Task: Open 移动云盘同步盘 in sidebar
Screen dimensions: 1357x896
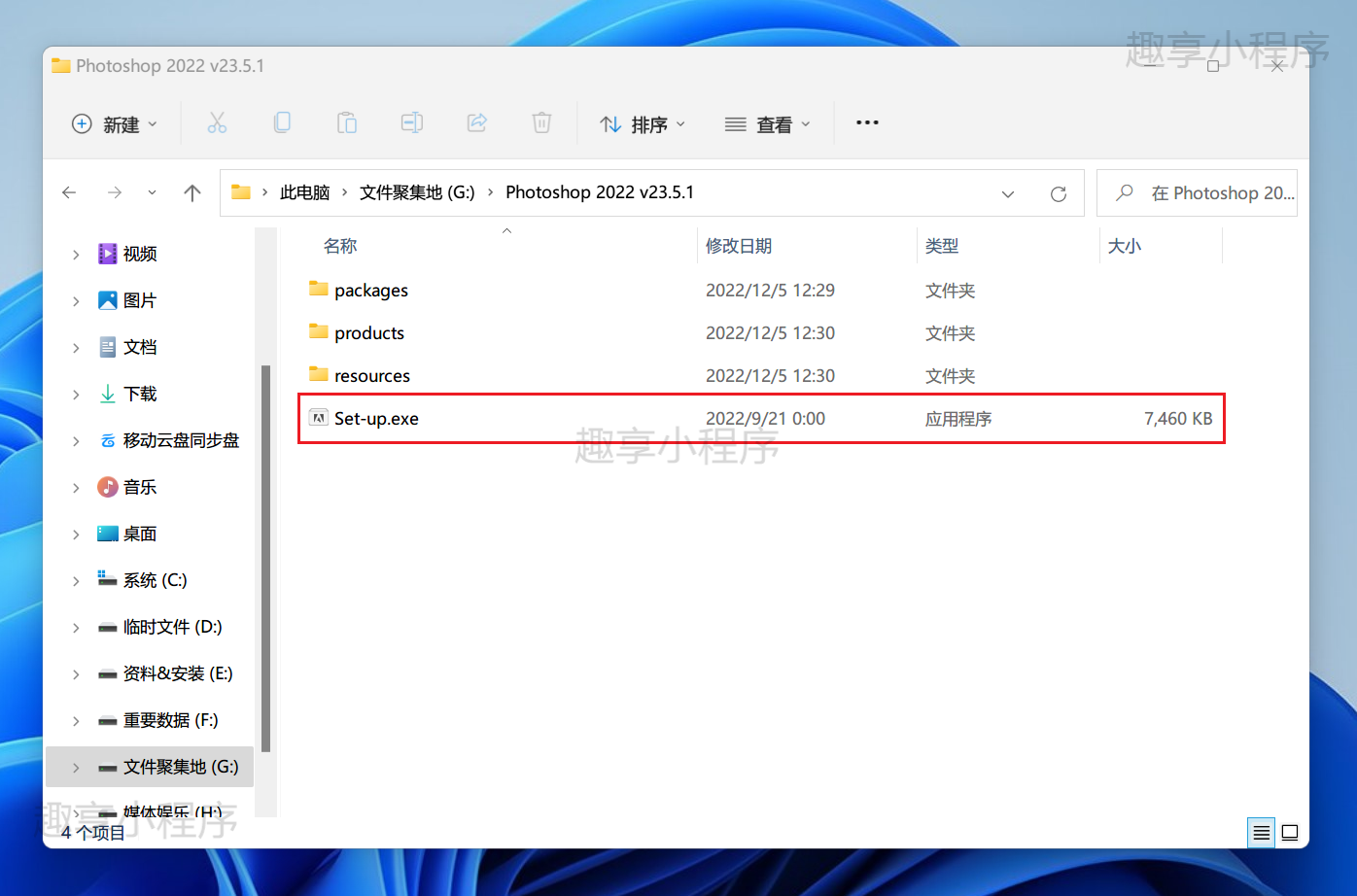Action: coord(181,440)
